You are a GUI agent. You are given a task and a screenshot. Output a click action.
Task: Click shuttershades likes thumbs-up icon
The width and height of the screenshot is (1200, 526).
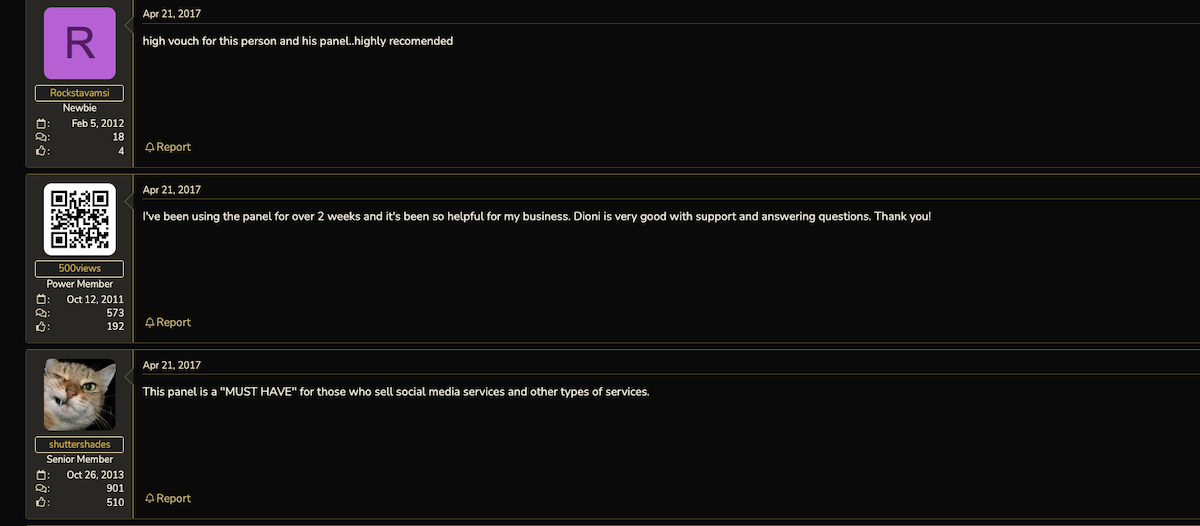click(x=42, y=503)
